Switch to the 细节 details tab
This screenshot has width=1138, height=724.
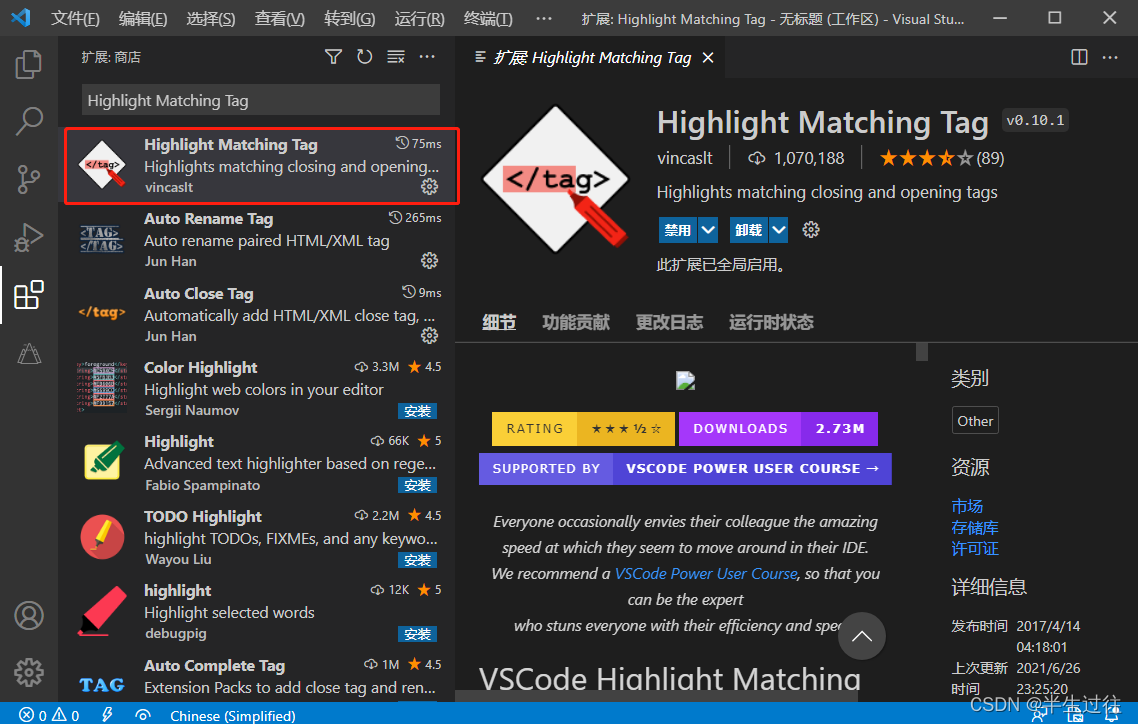[x=499, y=322]
